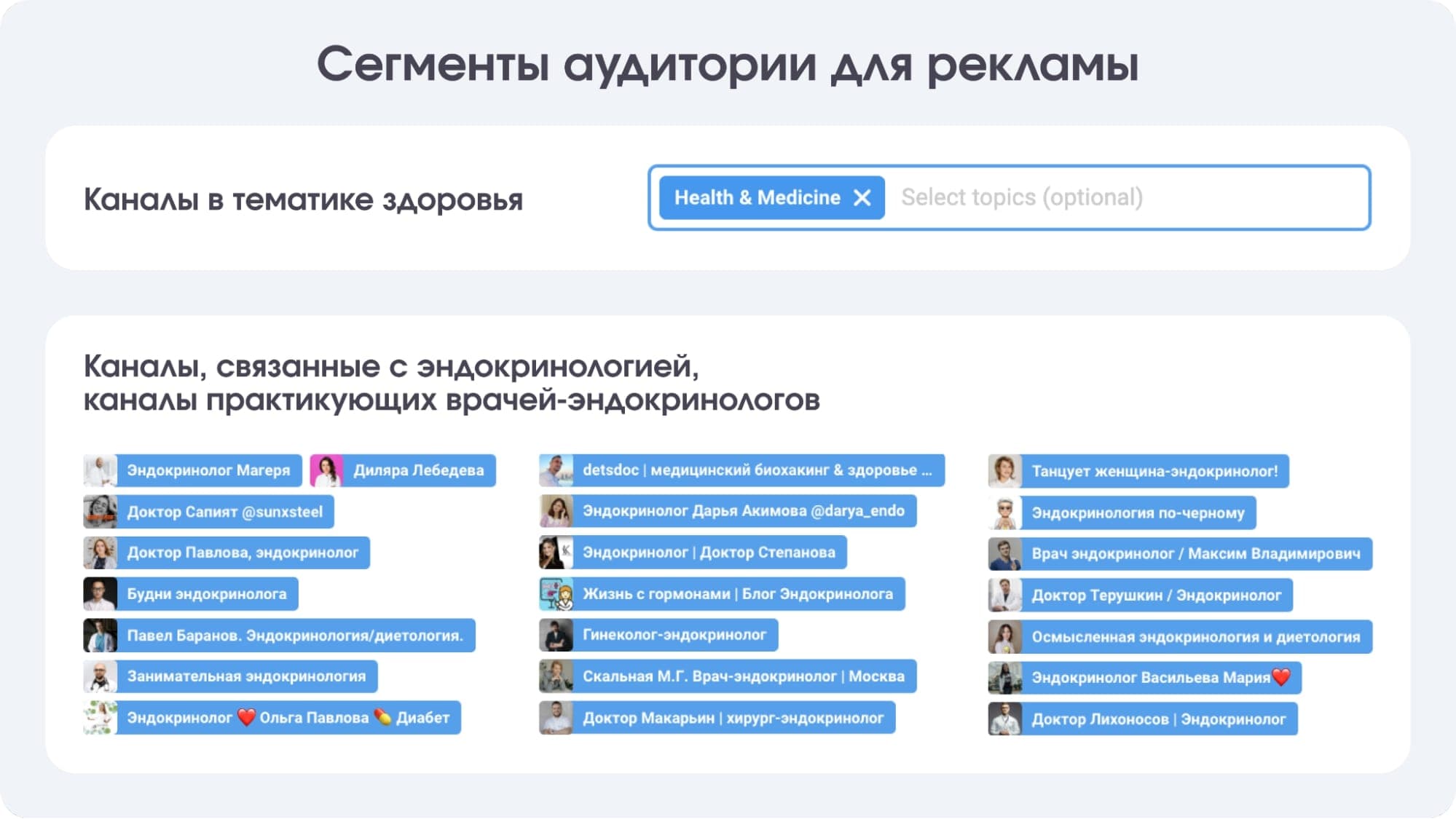Select Доктор Макарьин хирург-эндокринолог tag
1456x819 pixels.
(x=733, y=719)
